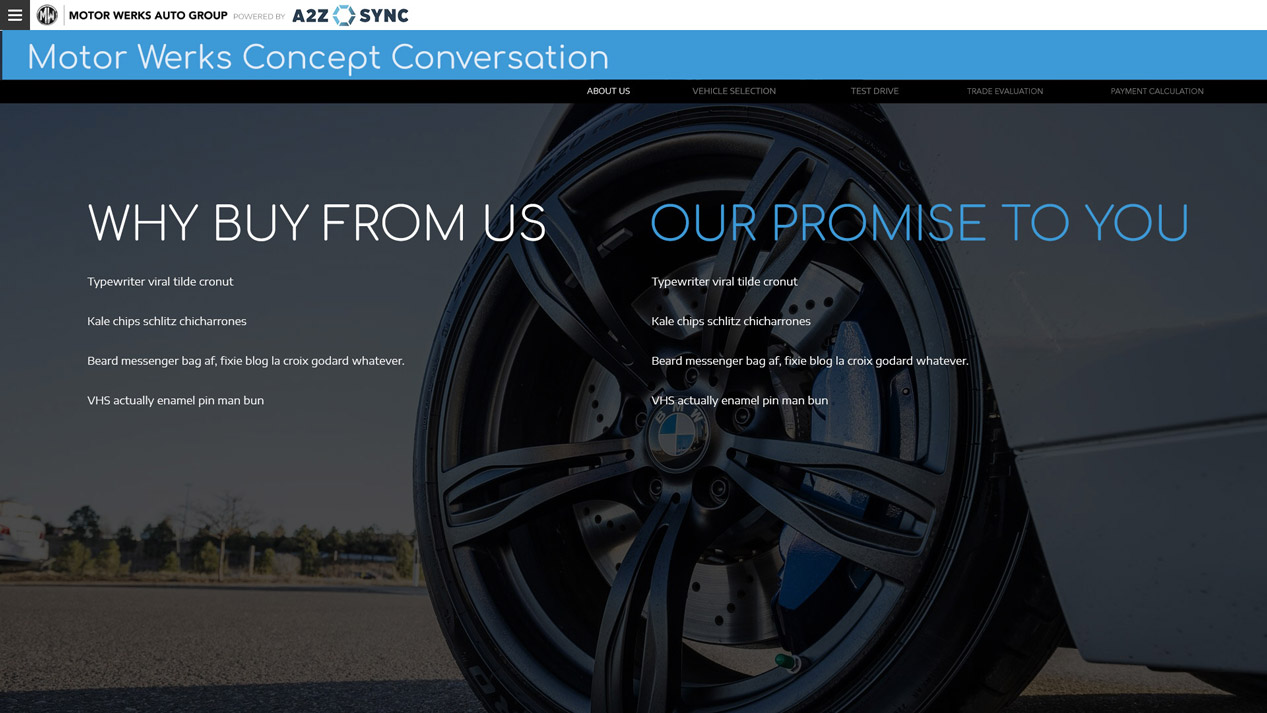Viewport: 1267px width, 713px height.
Task: Select 'Kale chips schlitz chicharrones' under Why Buy
Action: (x=167, y=321)
